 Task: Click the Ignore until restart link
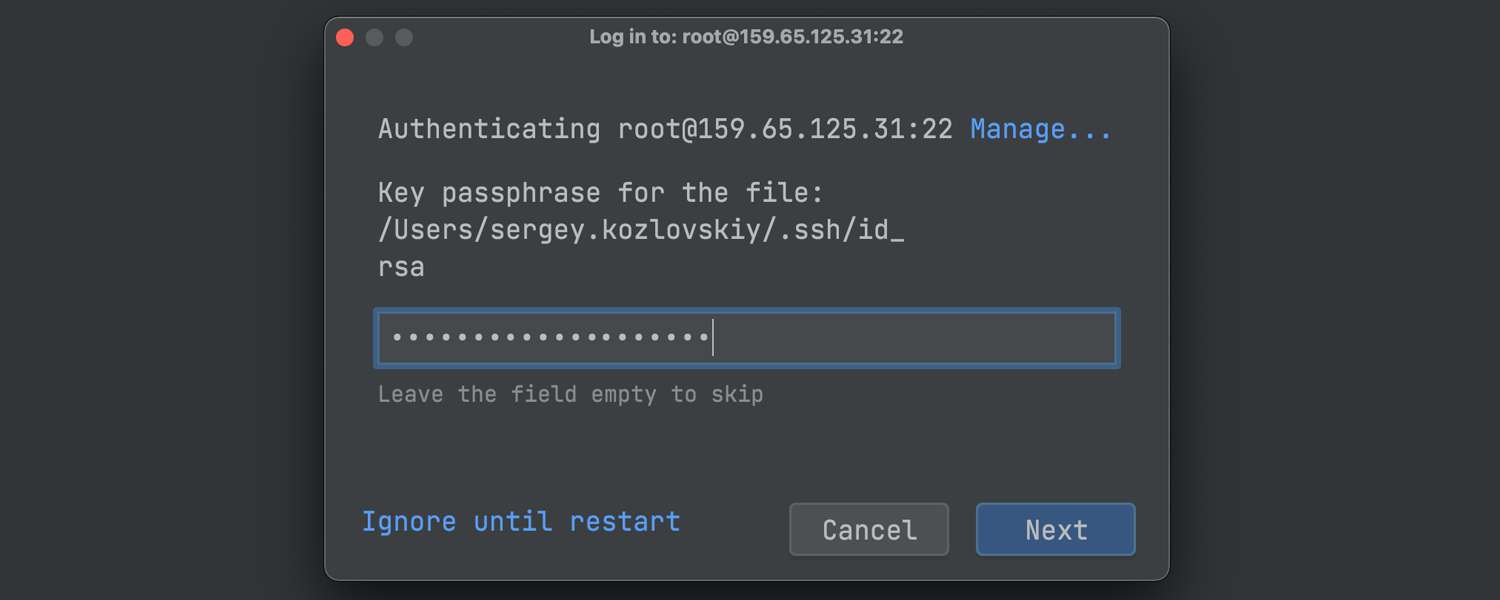[521, 522]
